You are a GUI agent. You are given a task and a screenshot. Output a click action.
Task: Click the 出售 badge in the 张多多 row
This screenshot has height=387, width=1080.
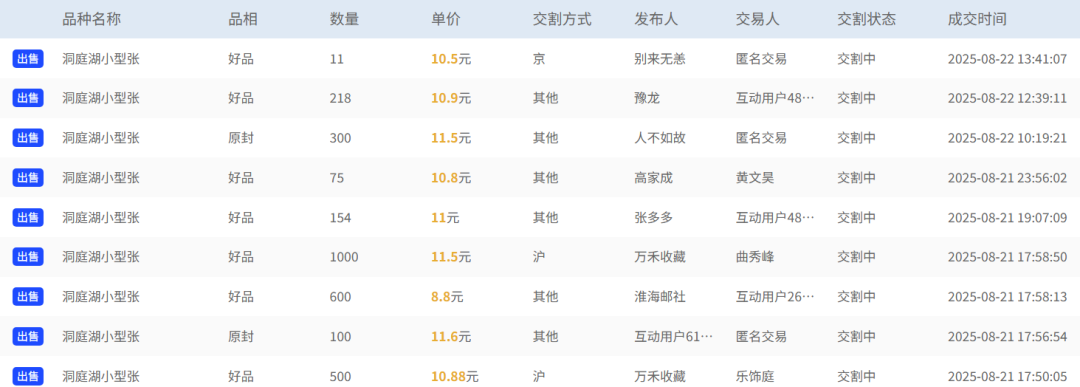[x=28, y=218]
